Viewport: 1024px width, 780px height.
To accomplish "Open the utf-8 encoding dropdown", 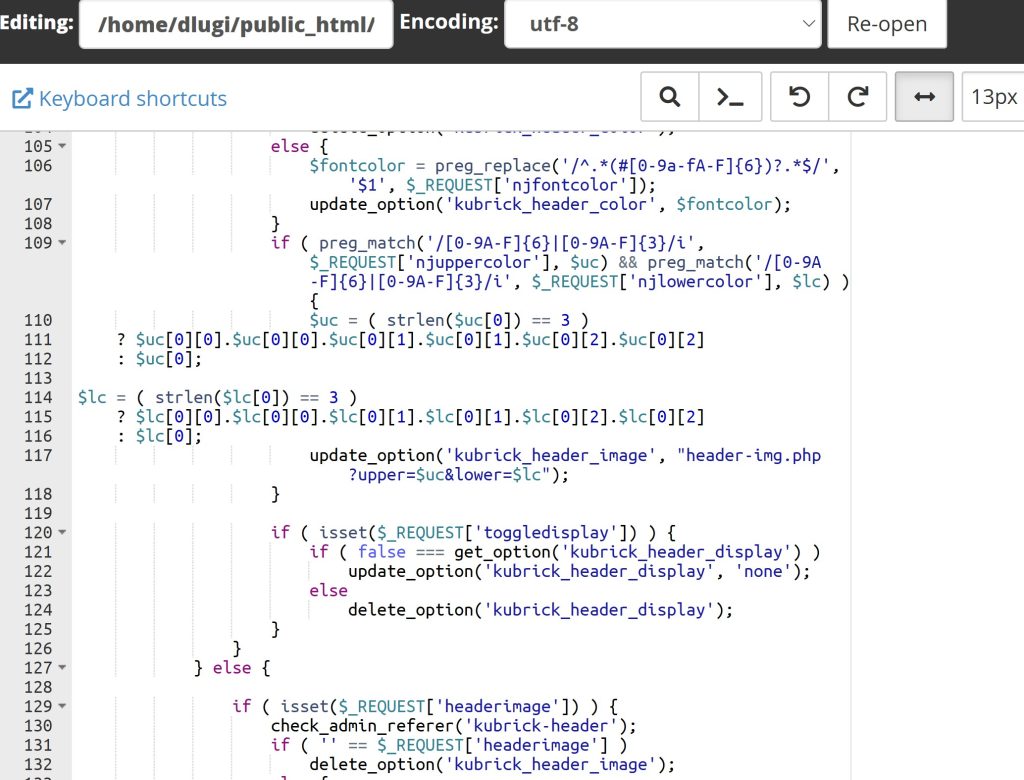I will point(662,23).
